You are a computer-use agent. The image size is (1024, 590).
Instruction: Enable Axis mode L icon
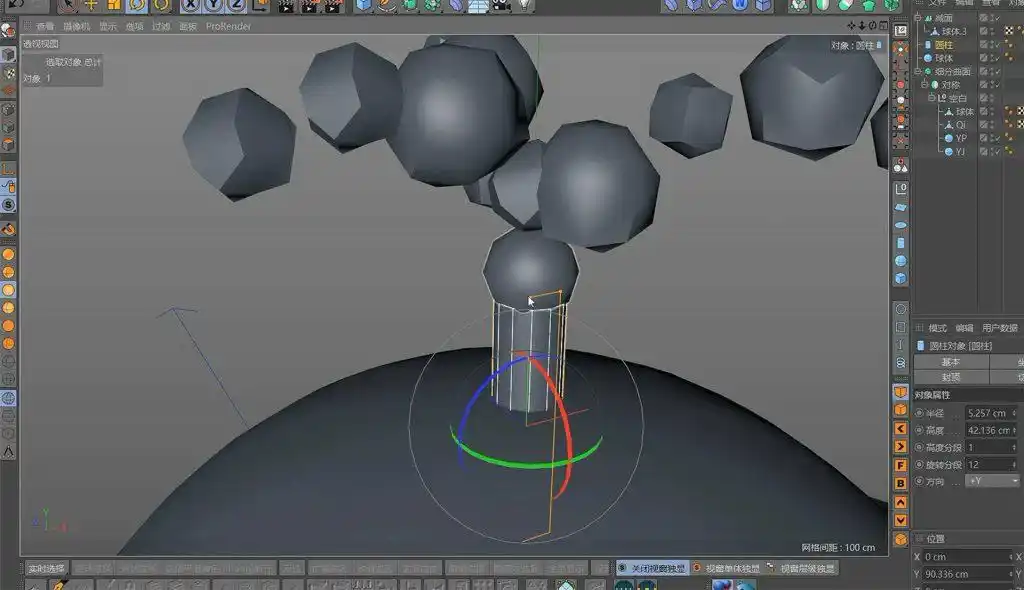pyautogui.click(x=8, y=169)
